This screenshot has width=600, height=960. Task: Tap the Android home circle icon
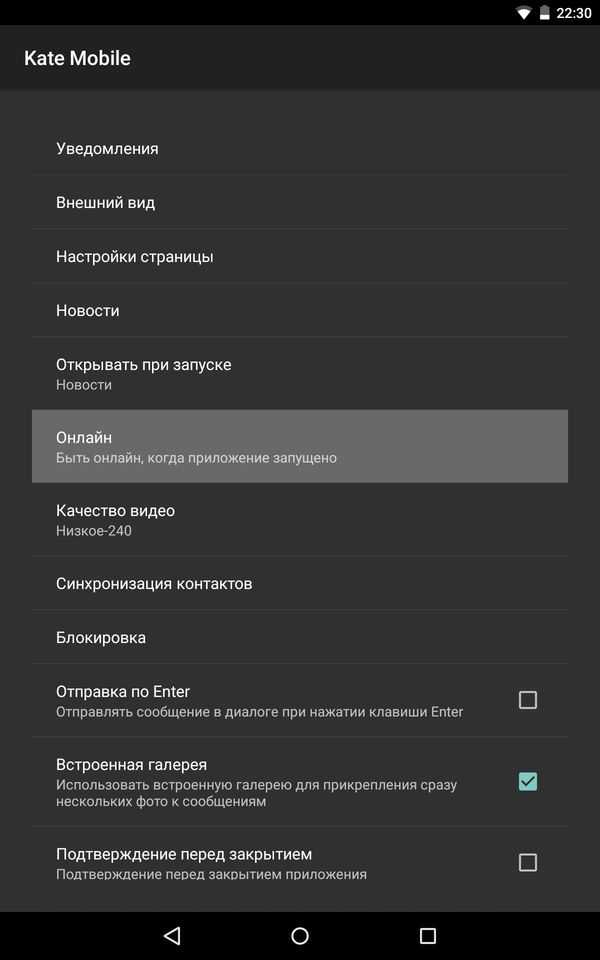300,936
